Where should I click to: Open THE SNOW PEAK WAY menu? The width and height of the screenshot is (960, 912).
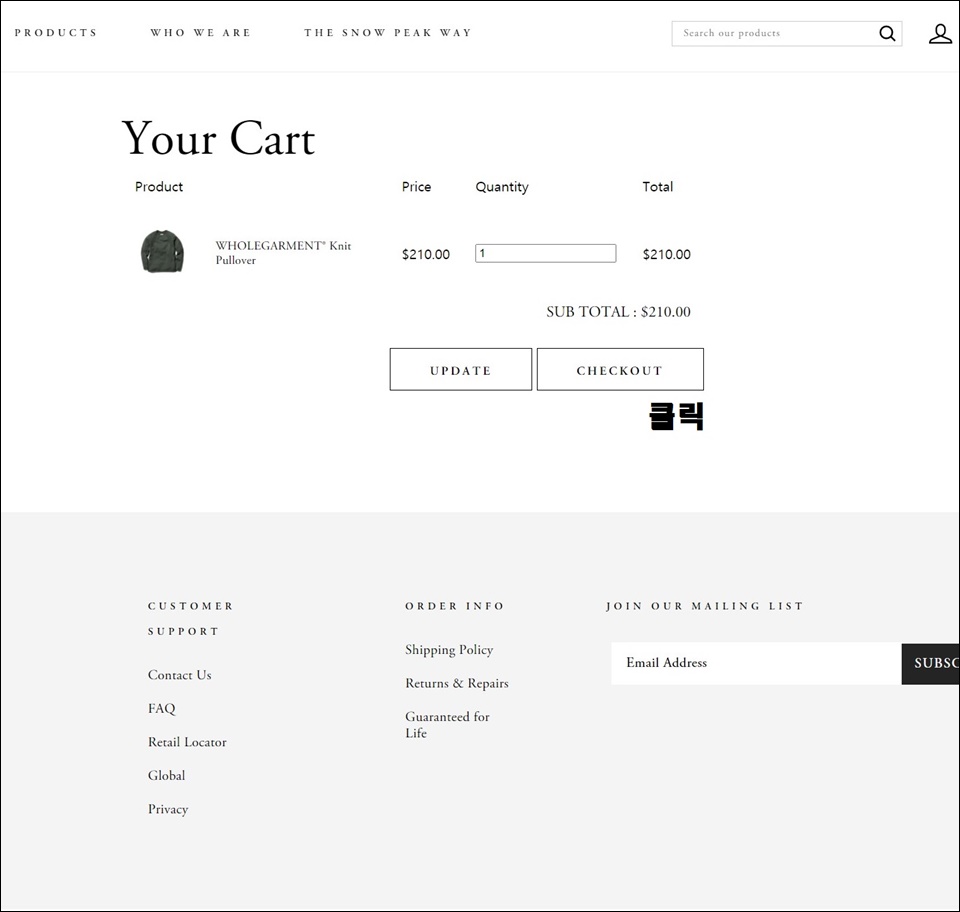pyautogui.click(x=388, y=32)
